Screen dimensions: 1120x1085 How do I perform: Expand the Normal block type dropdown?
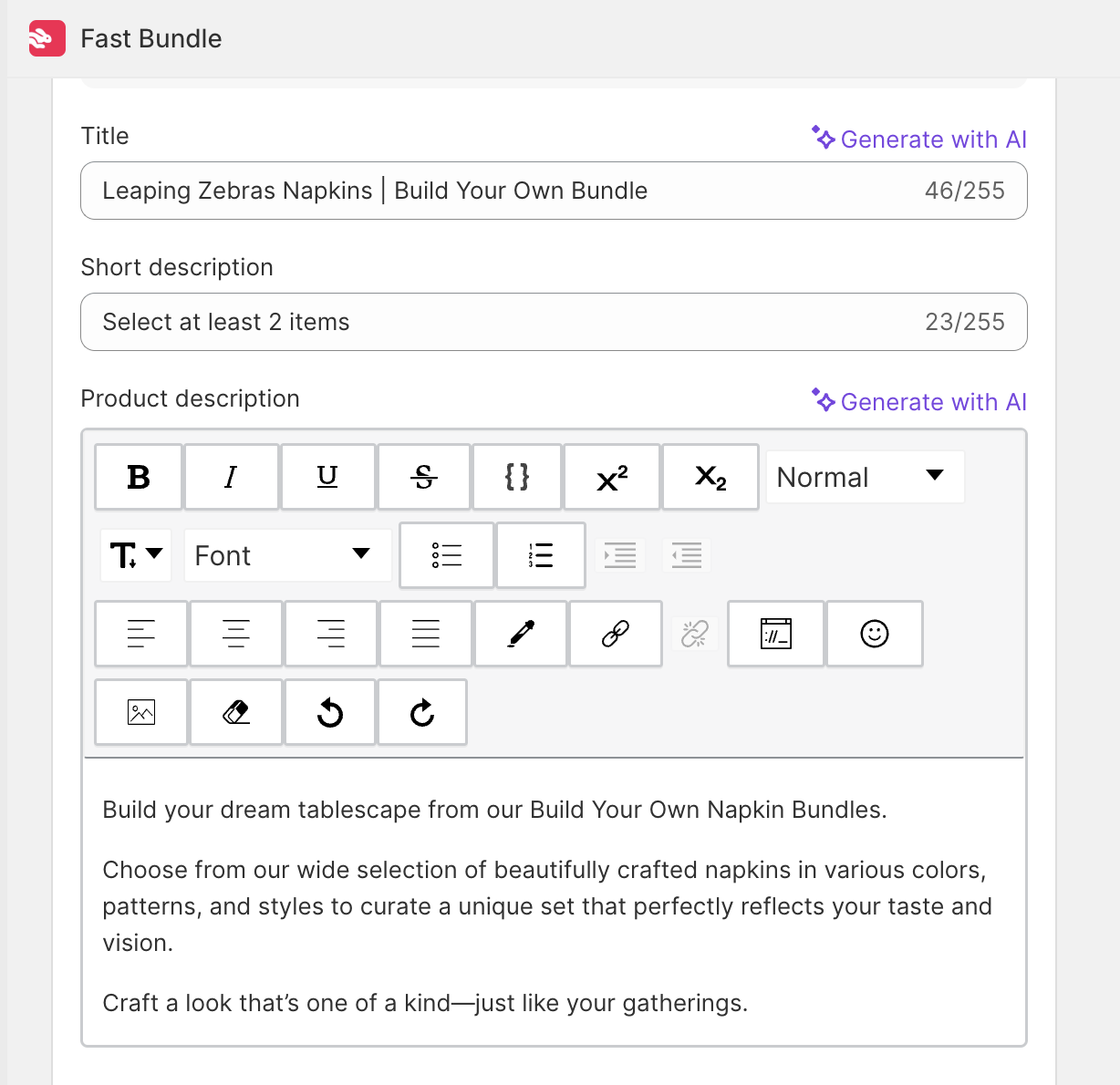point(864,477)
